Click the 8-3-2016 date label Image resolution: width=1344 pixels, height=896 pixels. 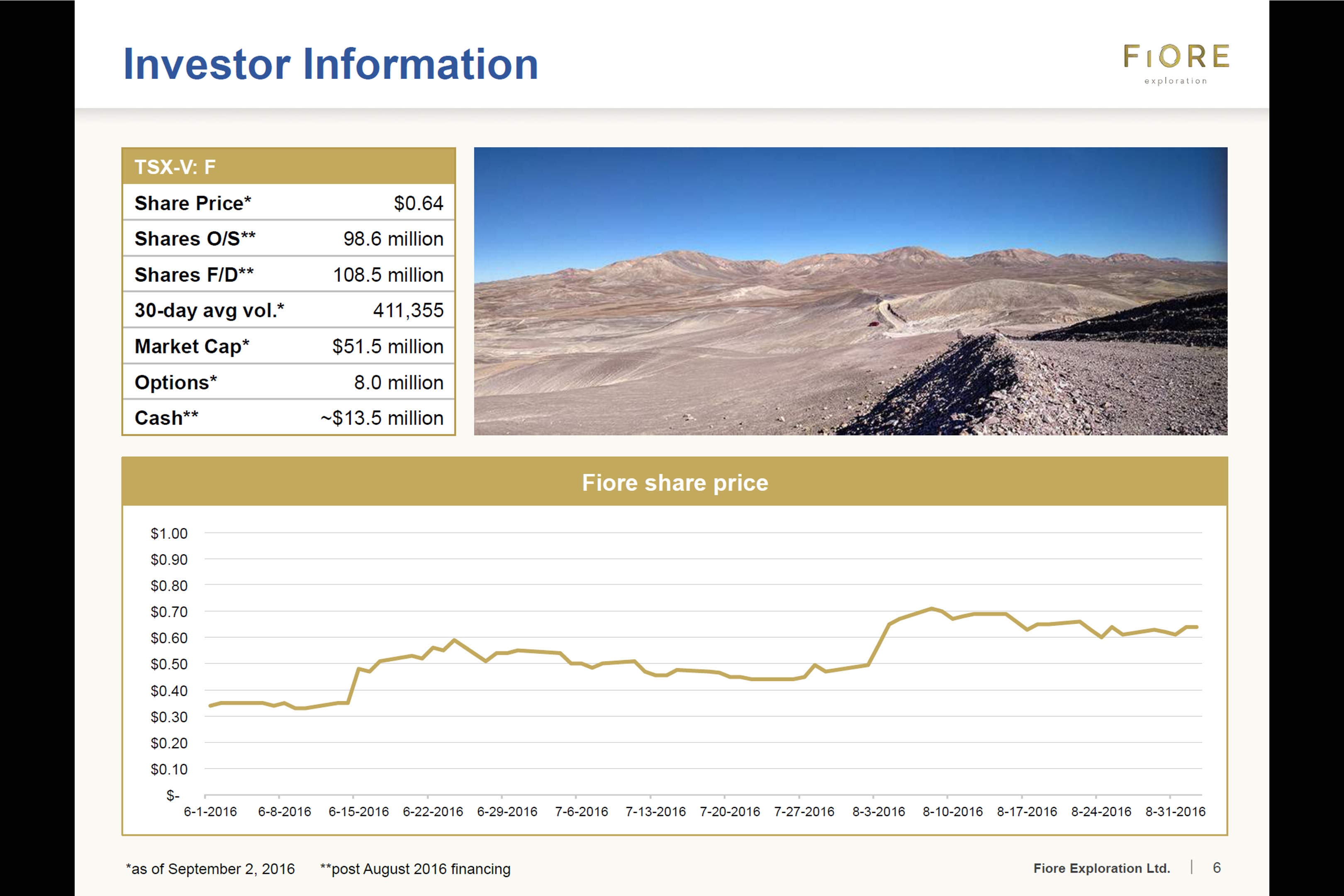(879, 811)
